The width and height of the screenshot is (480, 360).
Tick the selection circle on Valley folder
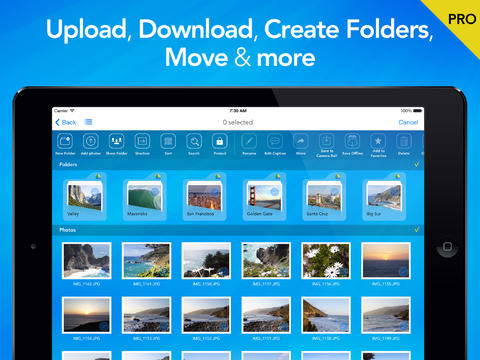(95, 191)
